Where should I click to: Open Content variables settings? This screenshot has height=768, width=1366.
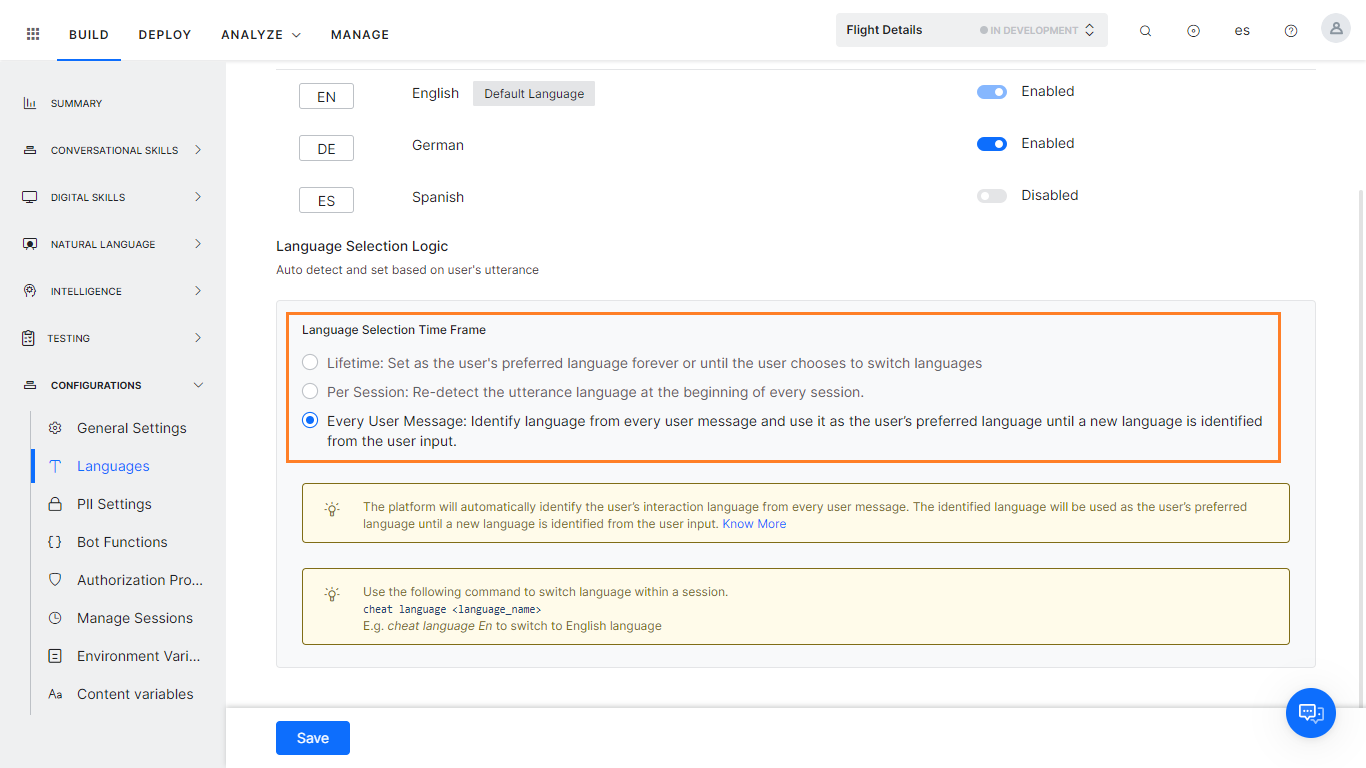point(135,693)
